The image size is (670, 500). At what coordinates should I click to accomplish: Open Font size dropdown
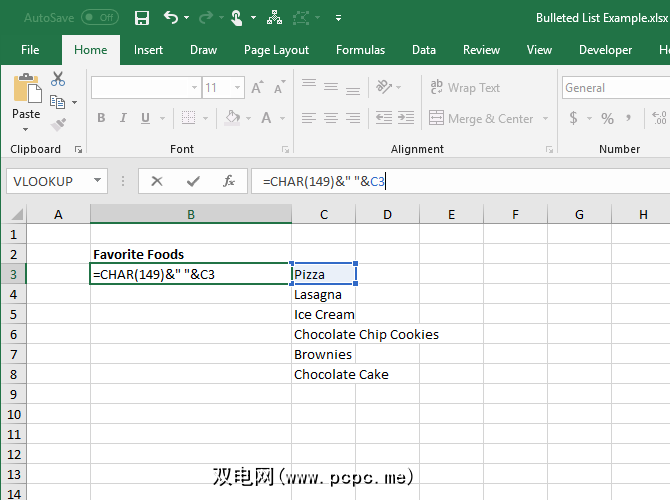tap(237, 88)
